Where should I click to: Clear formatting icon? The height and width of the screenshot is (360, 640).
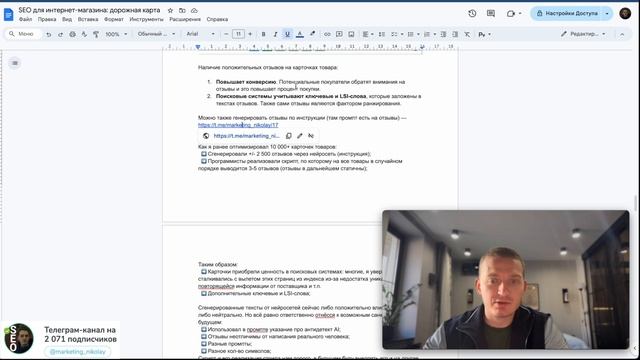(x=467, y=34)
